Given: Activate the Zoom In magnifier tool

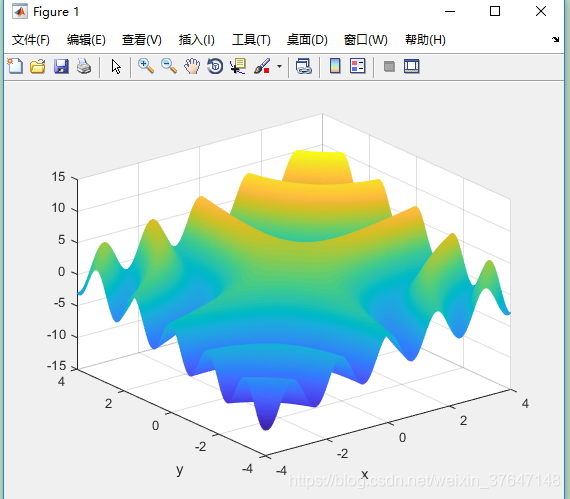Looking at the screenshot, I should pyautogui.click(x=146, y=67).
